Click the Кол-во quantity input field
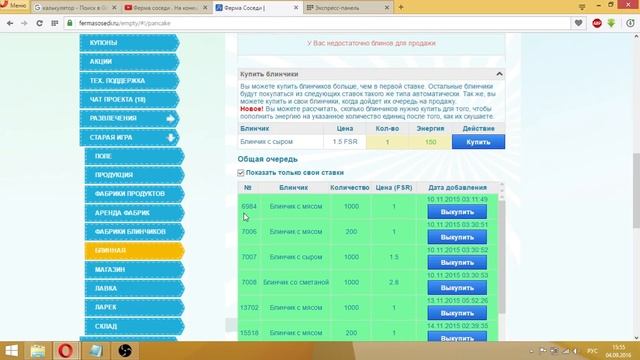Image resolution: width=640 pixels, height=360 pixels. pos(387,142)
